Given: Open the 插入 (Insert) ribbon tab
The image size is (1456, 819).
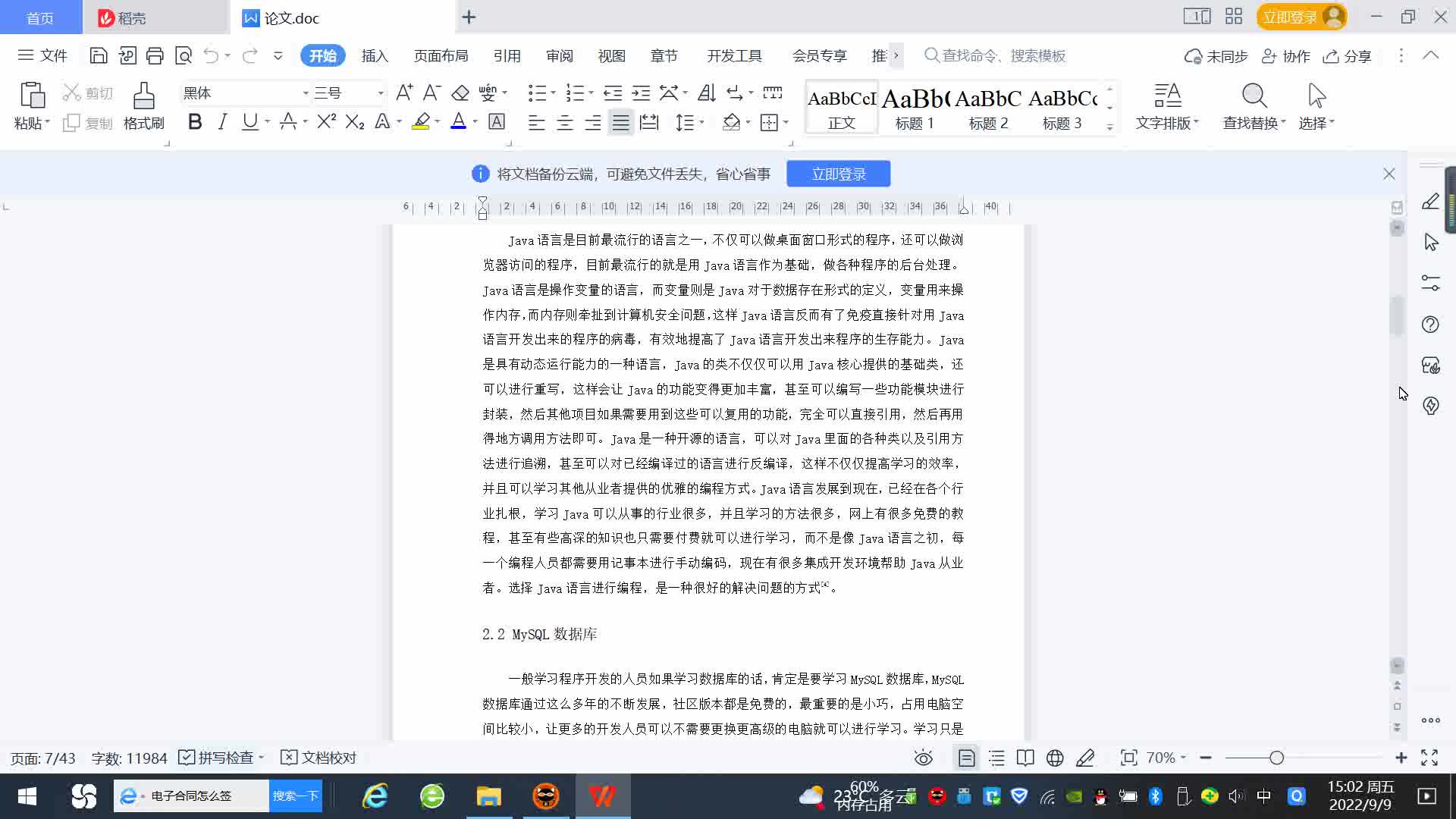Looking at the screenshot, I should coord(375,56).
